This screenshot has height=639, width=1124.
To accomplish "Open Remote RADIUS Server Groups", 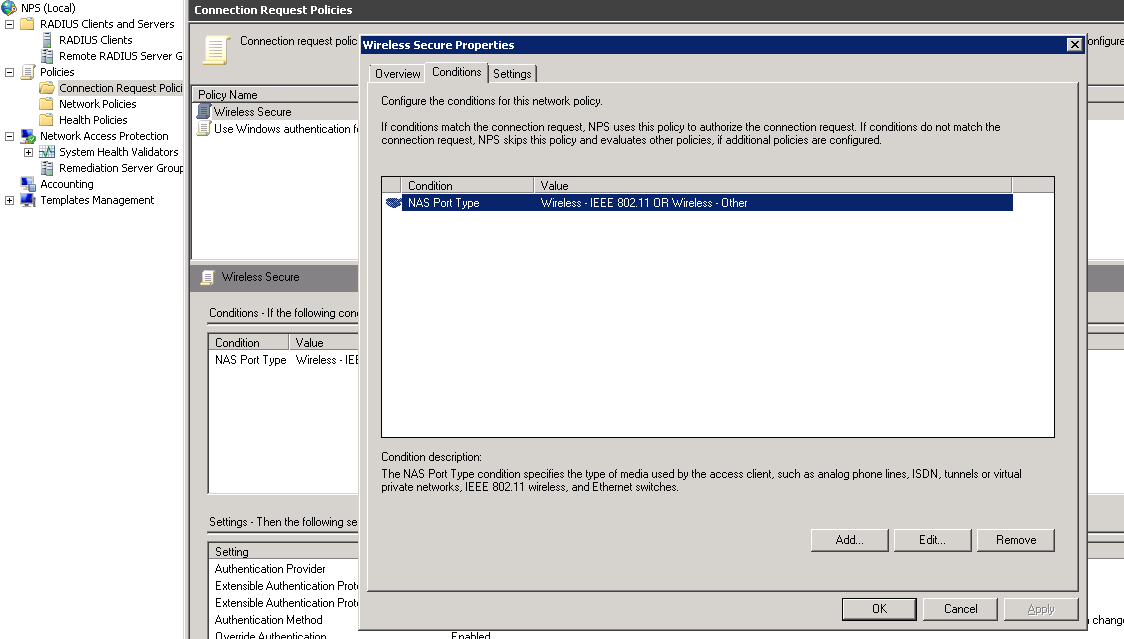I will click(x=48, y=56).
